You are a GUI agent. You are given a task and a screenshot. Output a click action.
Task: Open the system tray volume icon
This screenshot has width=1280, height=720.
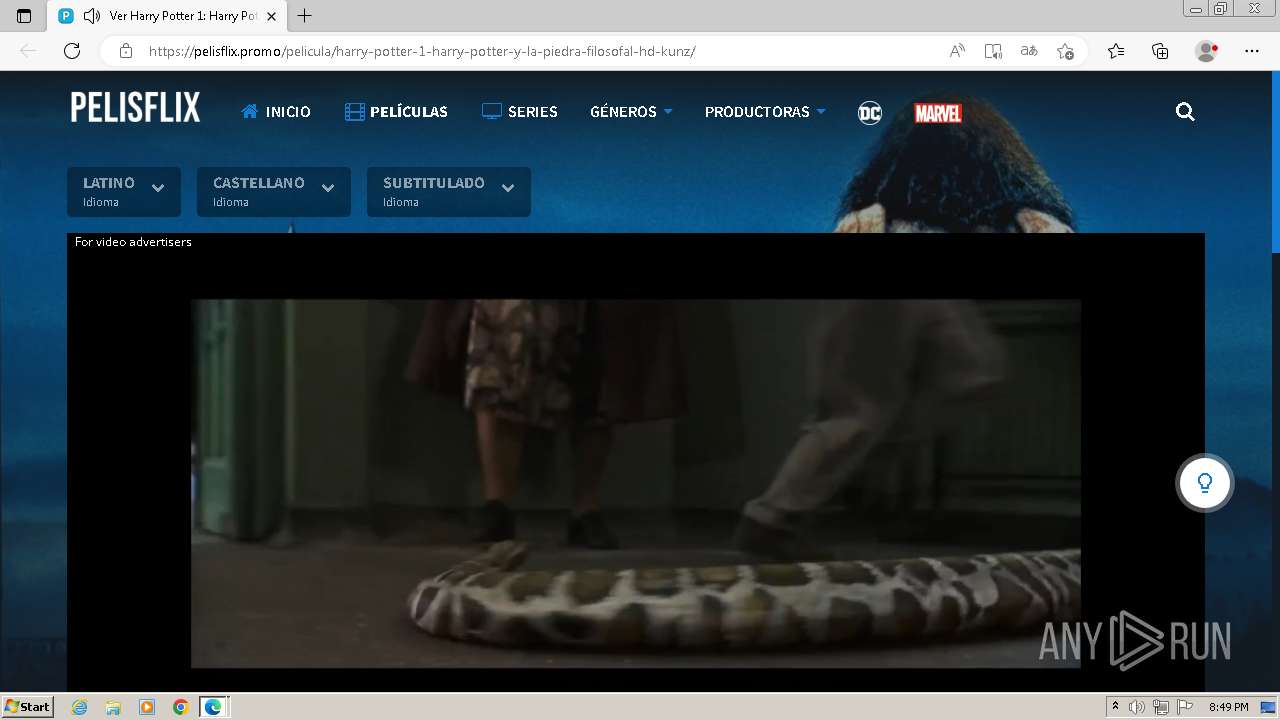click(1137, 707)
